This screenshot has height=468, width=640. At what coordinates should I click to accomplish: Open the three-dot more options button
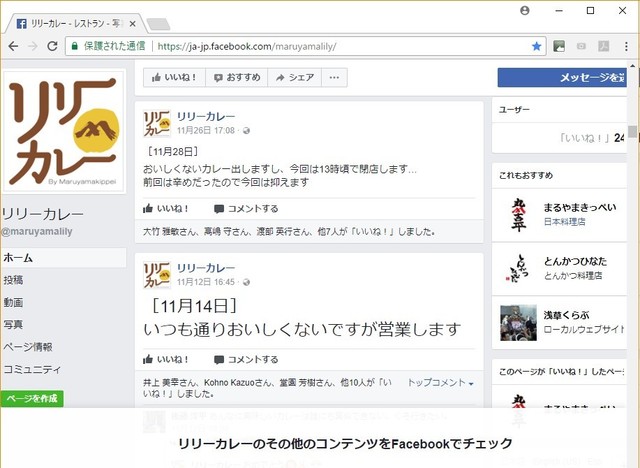click(x=334, y=77)
